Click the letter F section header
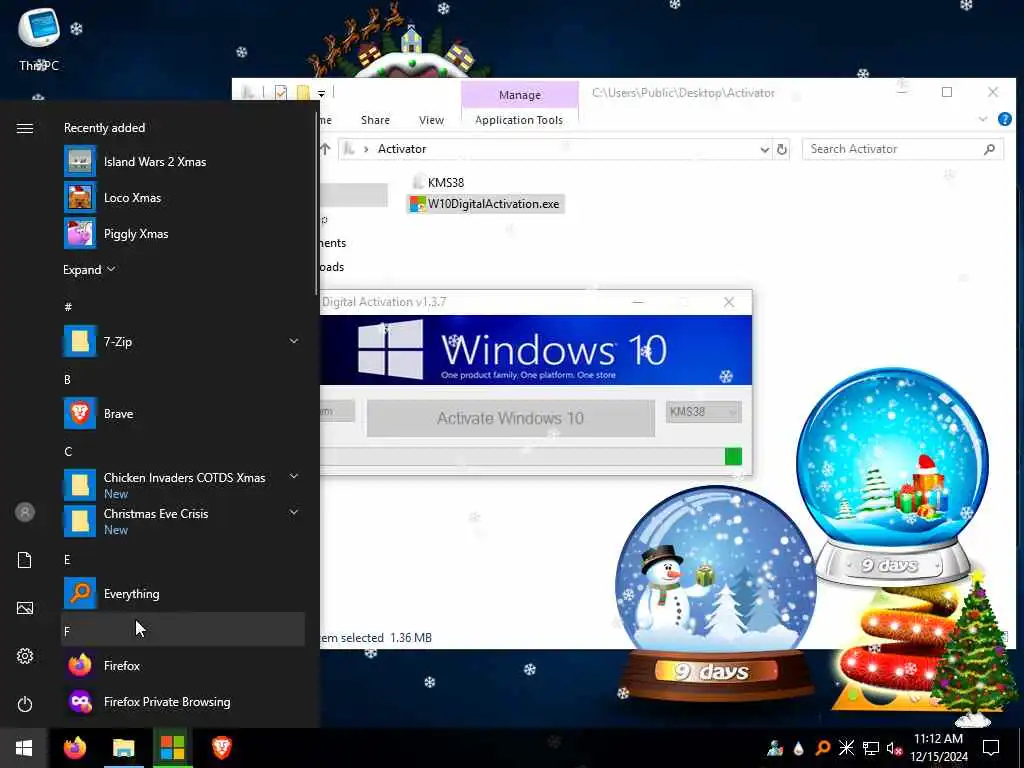 (183, 630)
